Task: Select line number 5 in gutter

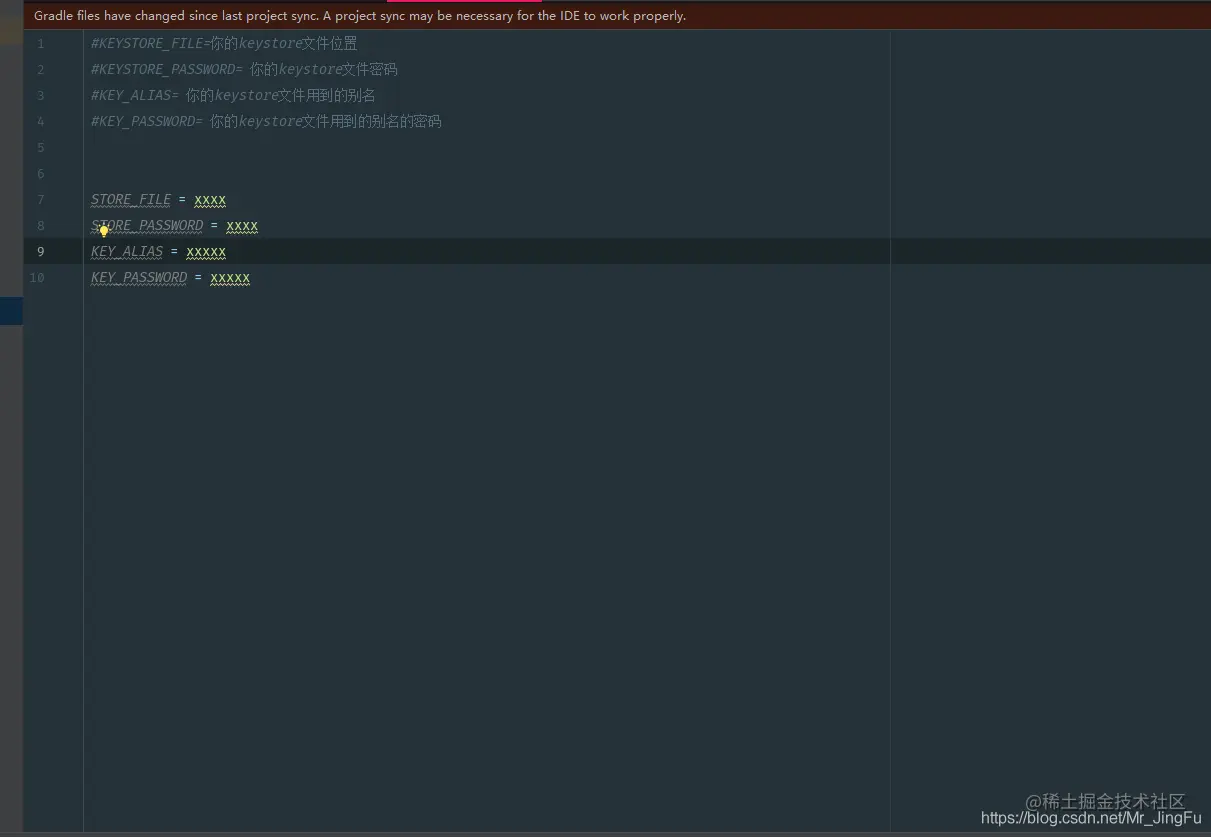Action: tap(41, 148)
